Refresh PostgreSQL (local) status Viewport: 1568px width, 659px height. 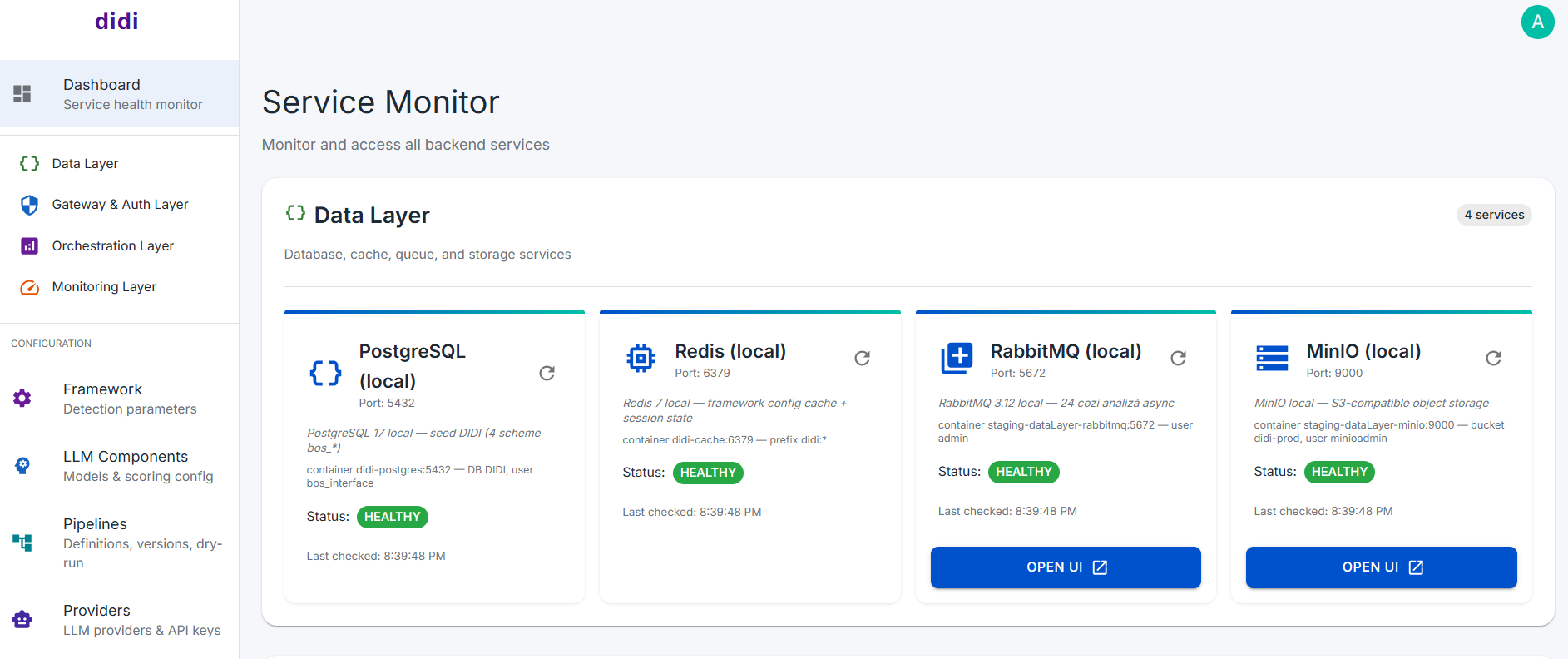[x=547, y=373]
